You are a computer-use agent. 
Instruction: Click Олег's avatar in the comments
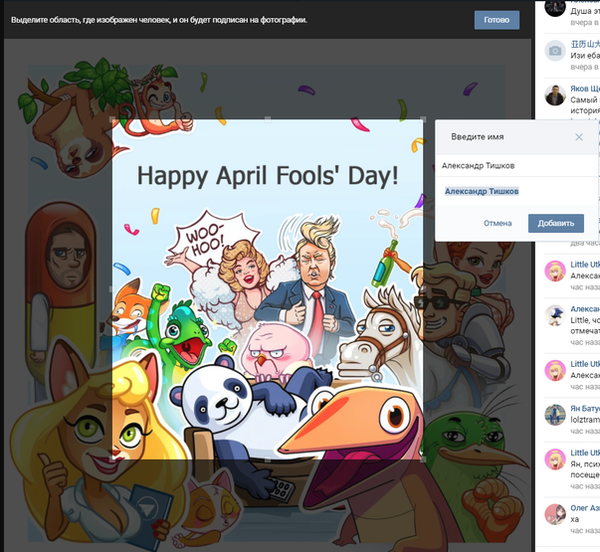tap(555, 514)
